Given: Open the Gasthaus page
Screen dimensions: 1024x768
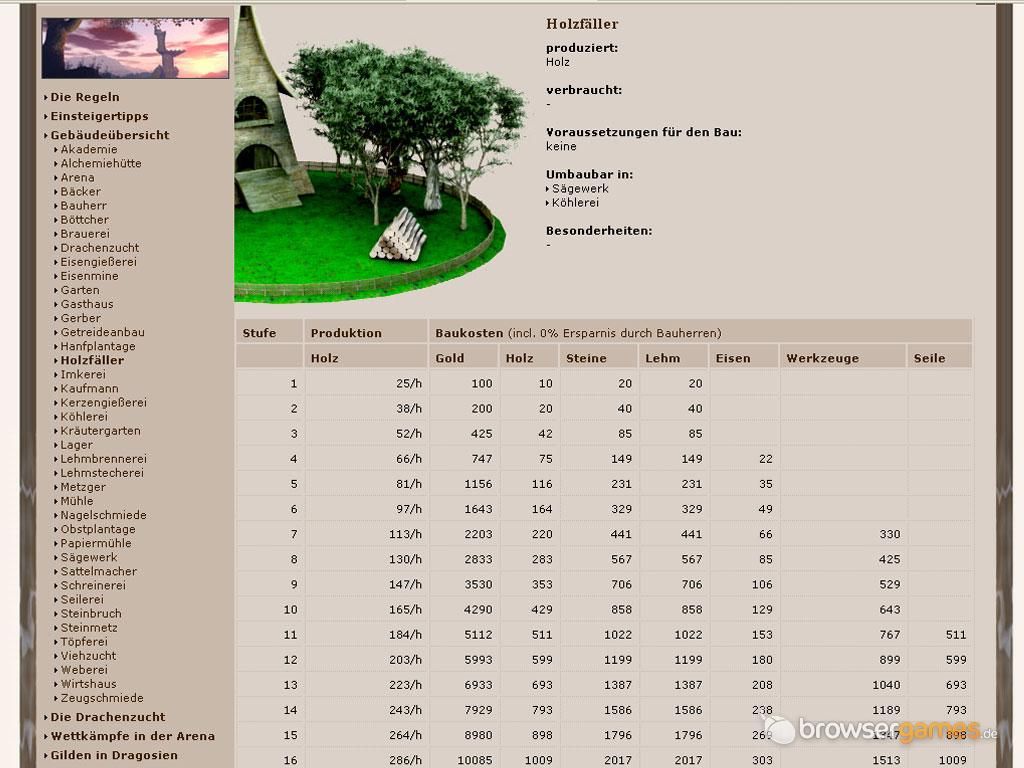Looking at the screenshot, I should click(x=87, y=304).
